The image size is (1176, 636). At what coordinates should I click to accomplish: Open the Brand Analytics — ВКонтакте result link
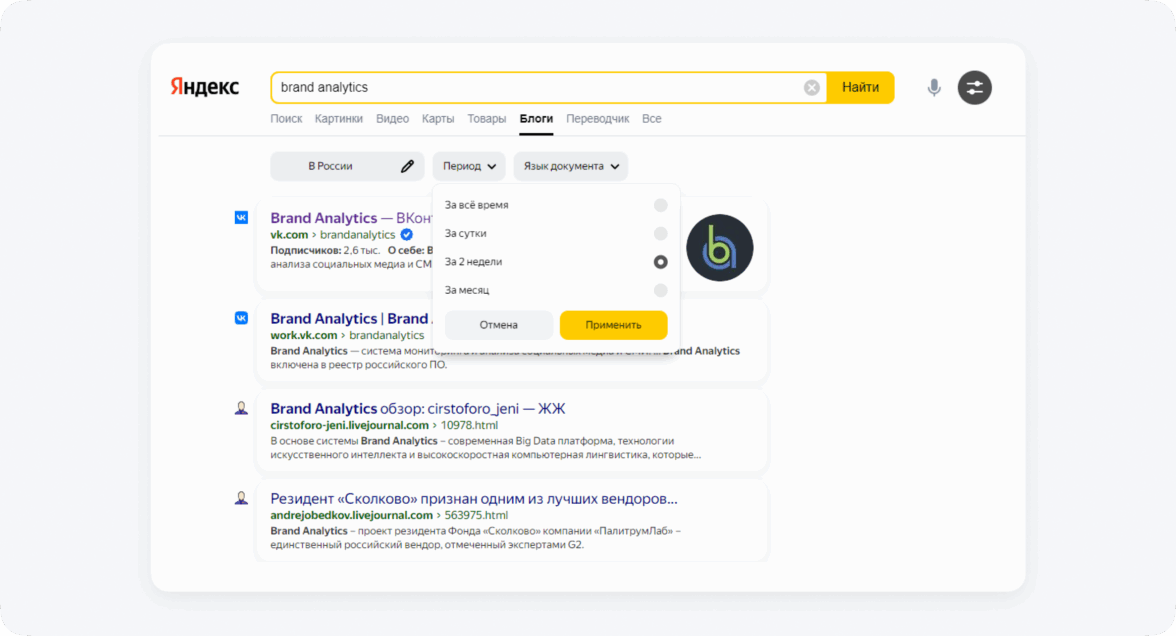pyautogui.click(x=351, y=218)
